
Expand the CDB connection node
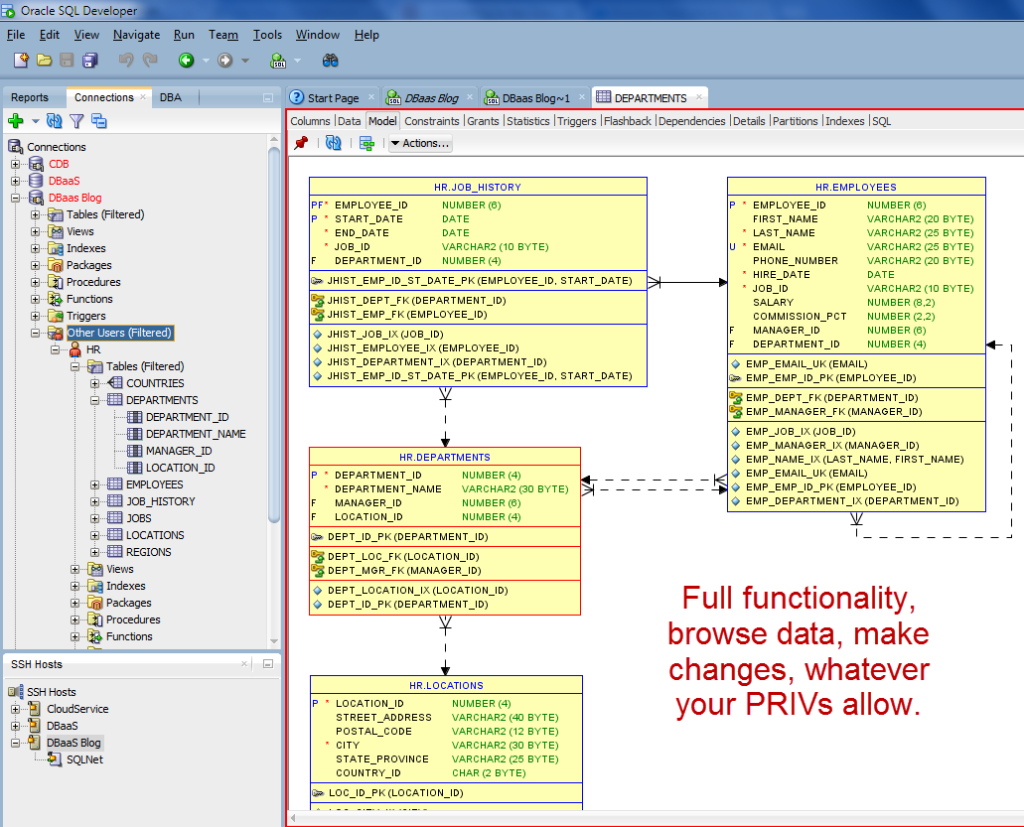tap(16, 164)
